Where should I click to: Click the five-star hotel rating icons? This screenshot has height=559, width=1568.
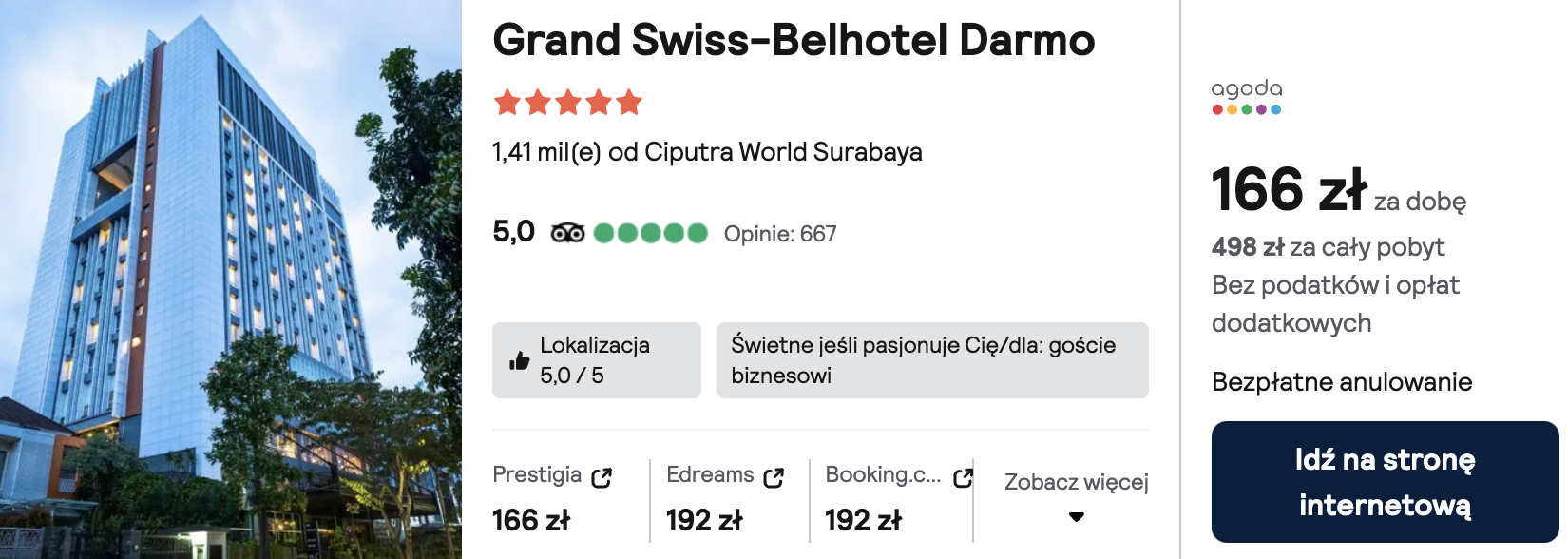(568, 102)
